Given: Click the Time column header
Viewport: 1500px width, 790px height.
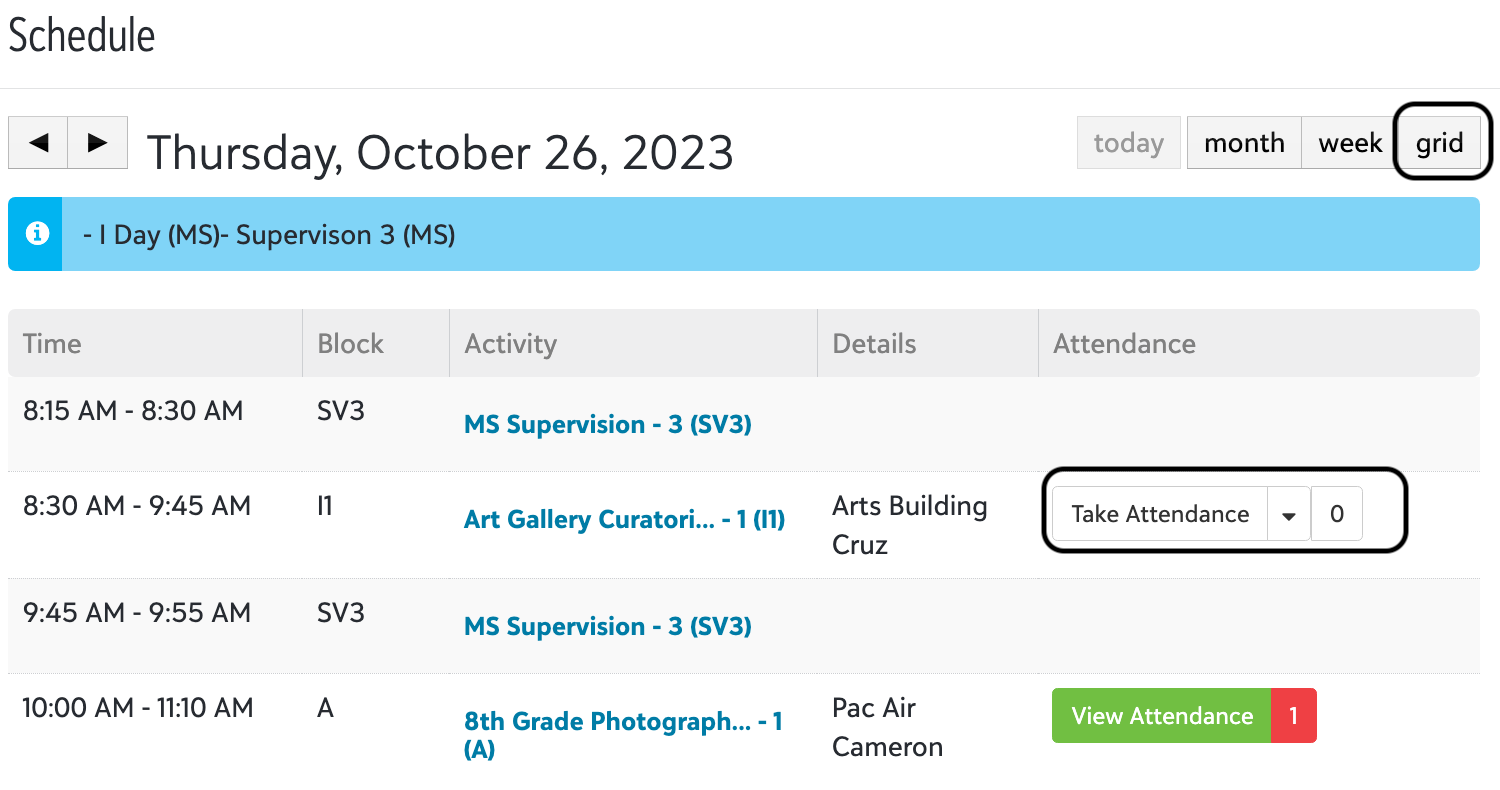Looking at the screenshot, I should [52, 344].
